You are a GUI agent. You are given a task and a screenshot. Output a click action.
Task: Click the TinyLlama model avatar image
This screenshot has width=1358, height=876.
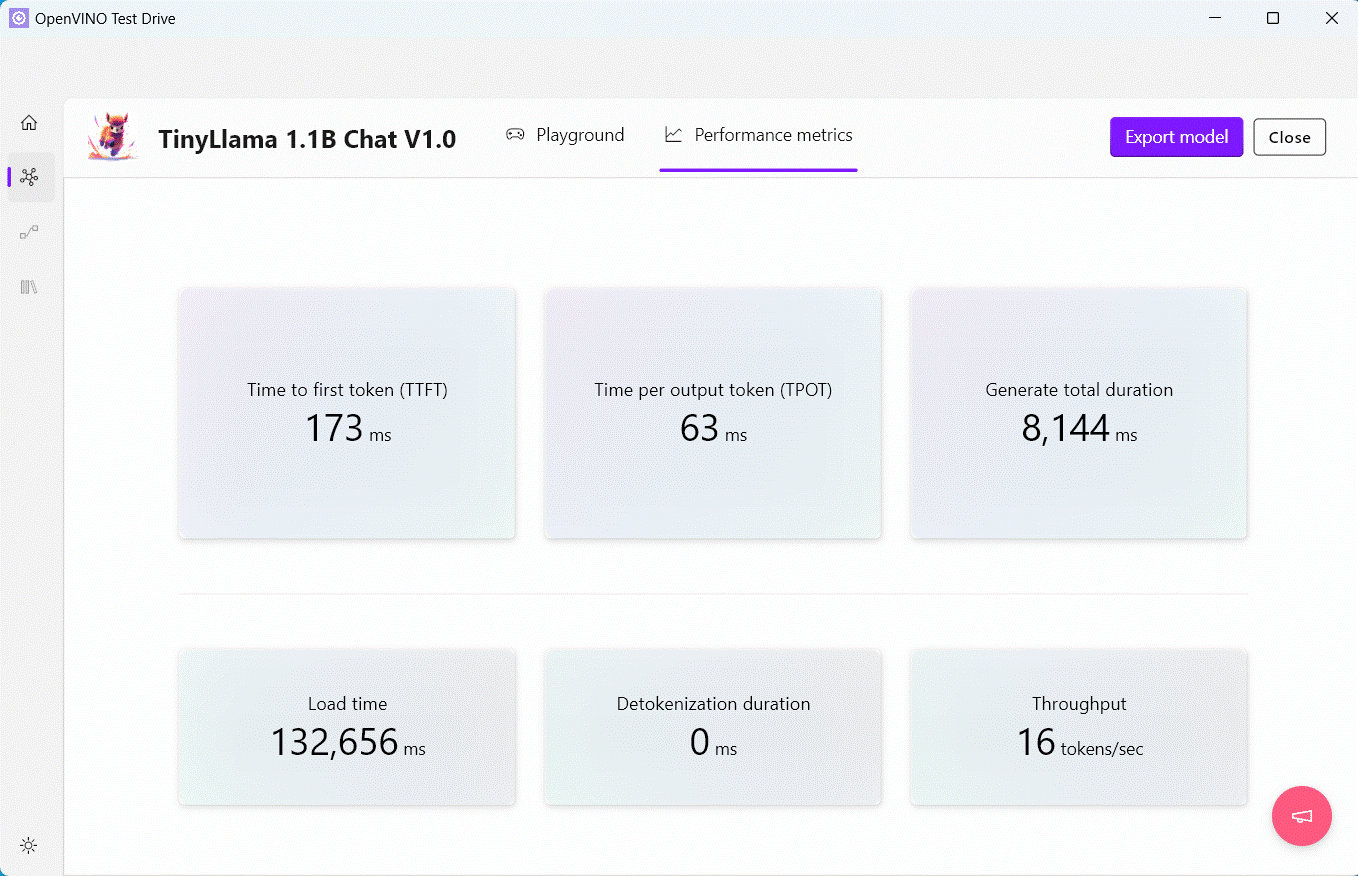pos(112,137)
